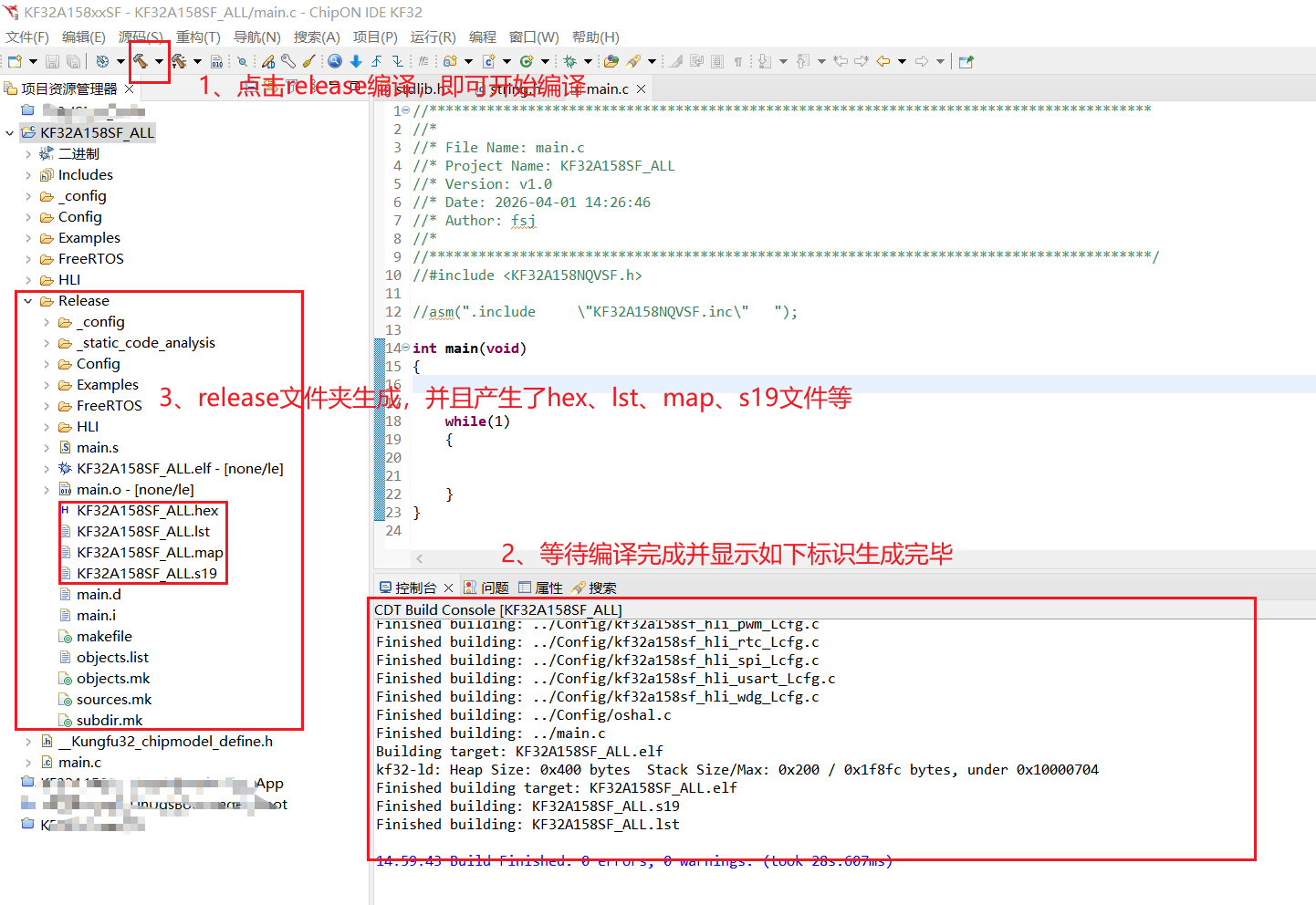Expand KF32A158SF_ALL.elf tree node
Screen dimensions: 1316x905
pyautogui.click(x=47, y=469)
